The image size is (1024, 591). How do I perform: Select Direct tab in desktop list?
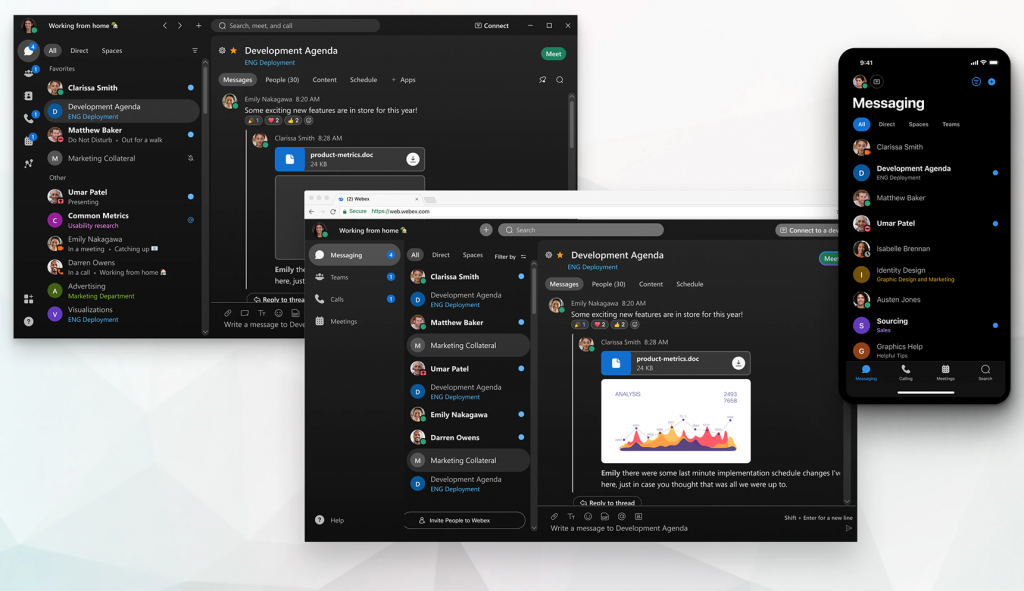(x=79, y=50)
